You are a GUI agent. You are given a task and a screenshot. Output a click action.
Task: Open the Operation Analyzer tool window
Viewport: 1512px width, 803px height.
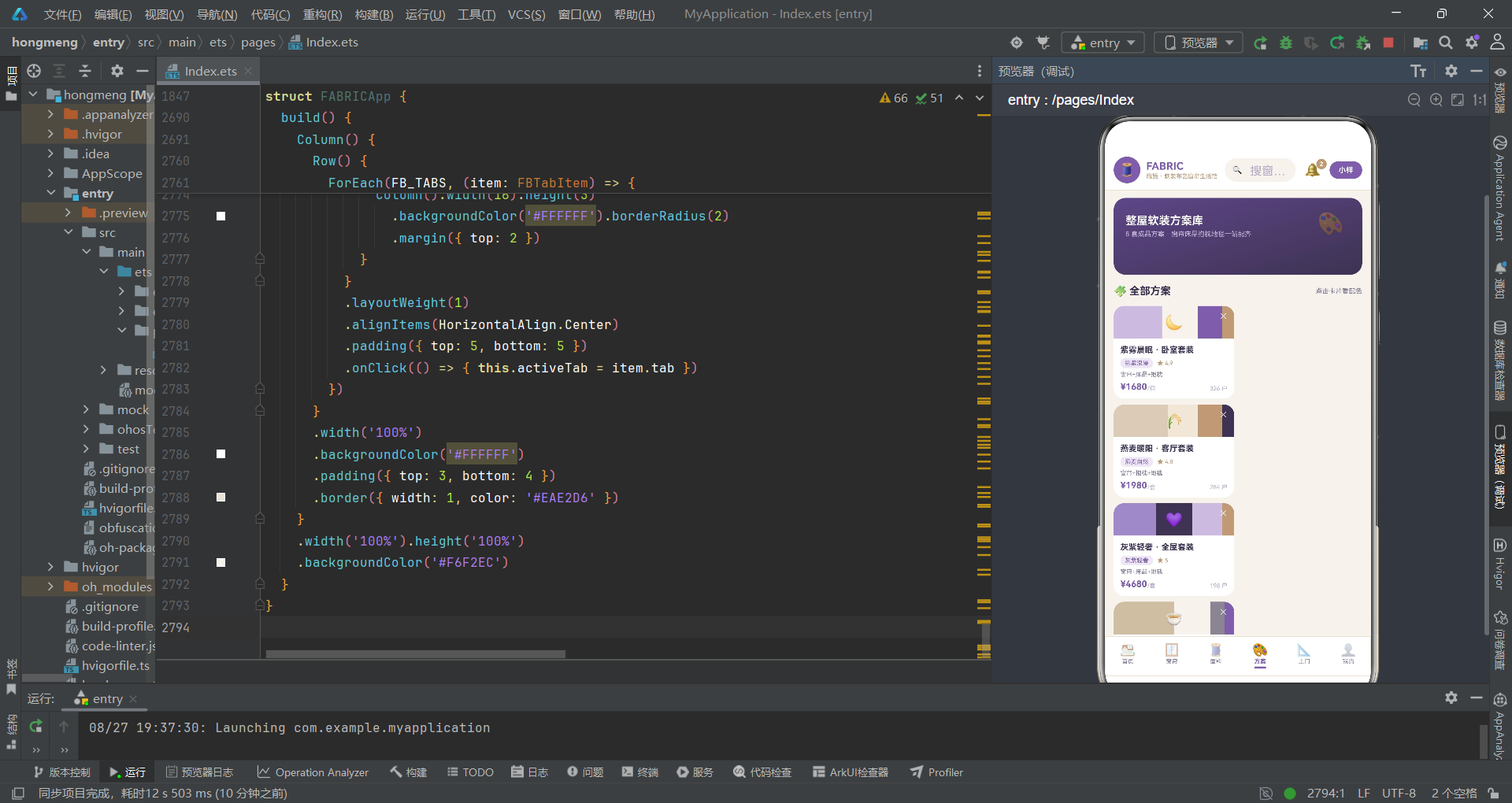[313, 772]
